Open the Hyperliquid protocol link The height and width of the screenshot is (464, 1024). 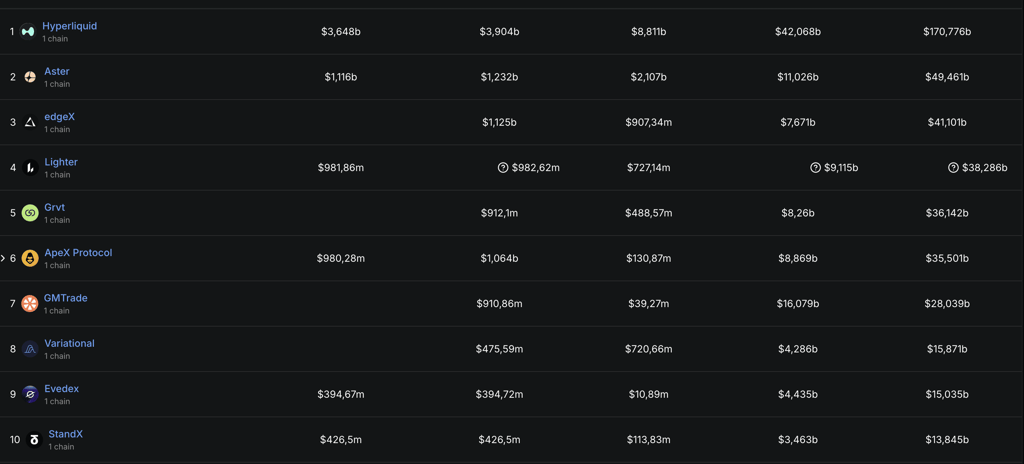(70, 26)
